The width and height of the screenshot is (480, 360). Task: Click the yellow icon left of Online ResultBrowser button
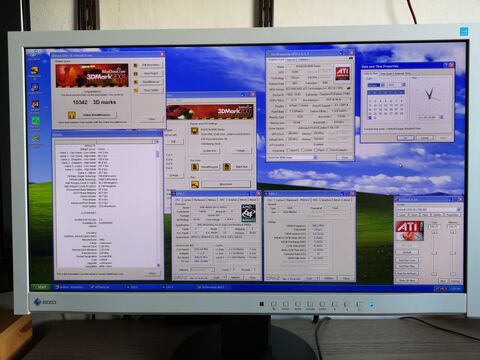pos(72,115)
